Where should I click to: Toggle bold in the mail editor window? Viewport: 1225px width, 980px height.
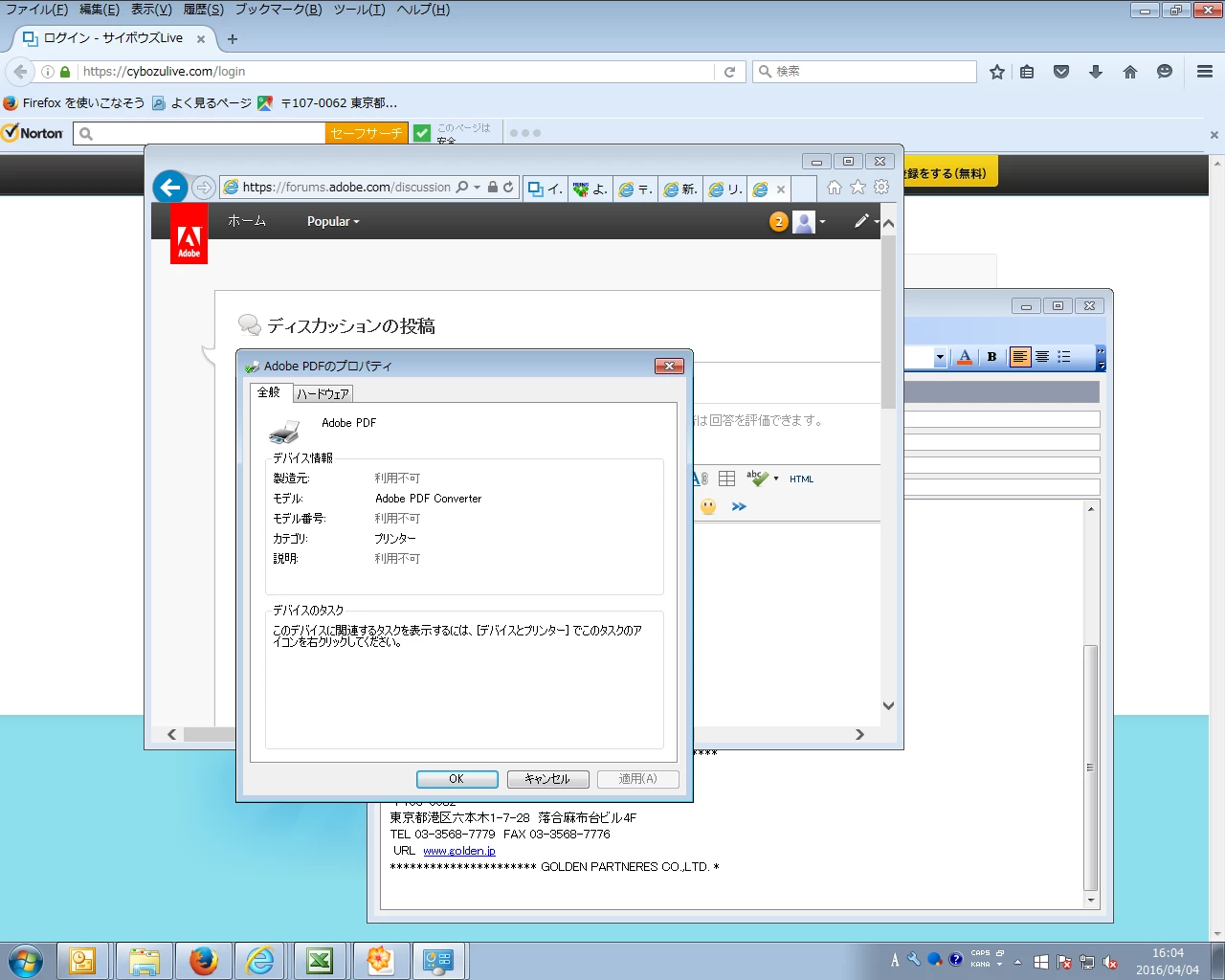point(991,357)
